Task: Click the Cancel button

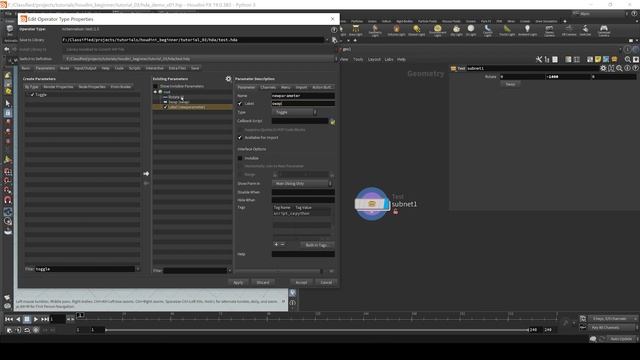Action: (326, 282)
